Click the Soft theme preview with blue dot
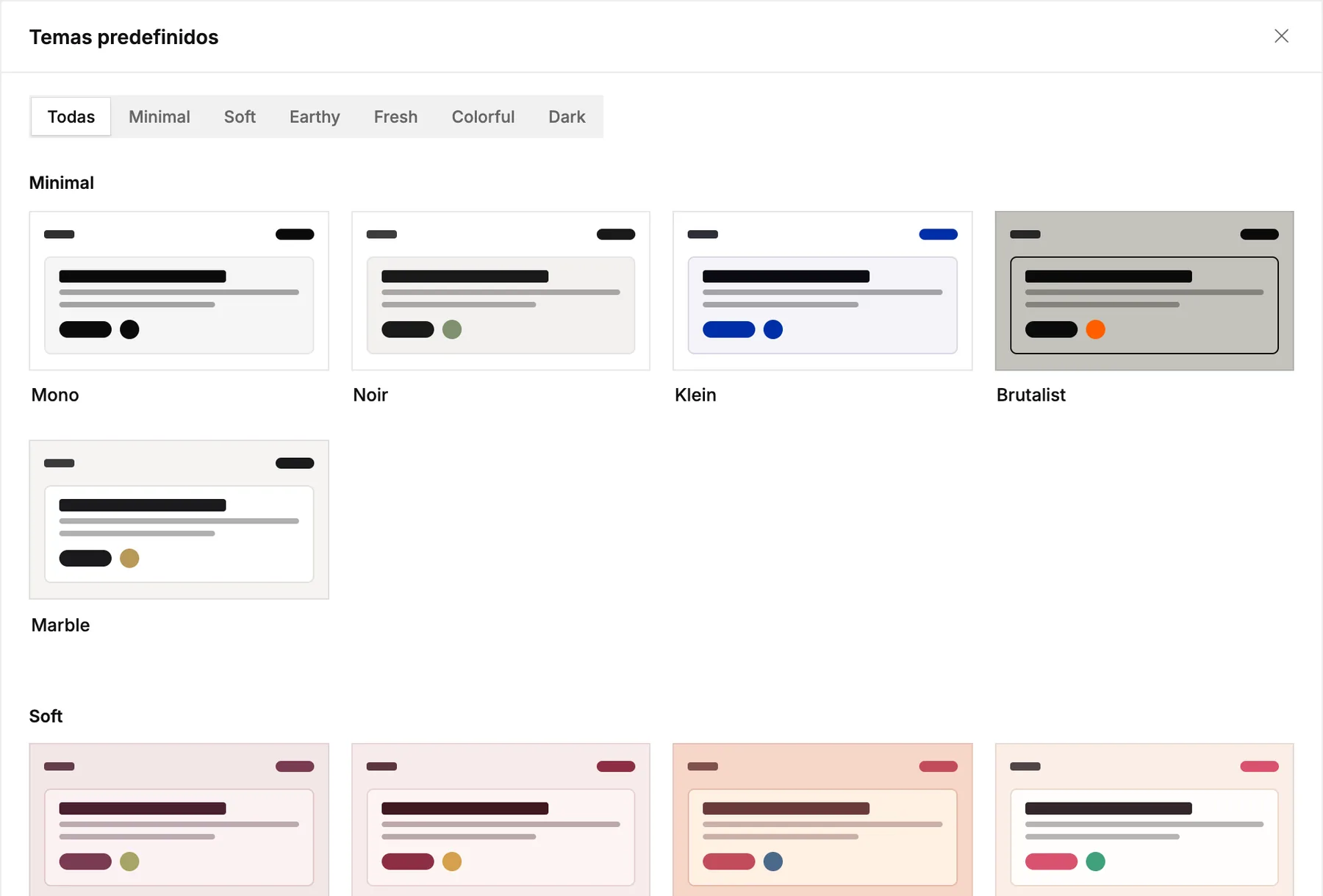Screen dimensions: 1323x896 pos(822,820)
